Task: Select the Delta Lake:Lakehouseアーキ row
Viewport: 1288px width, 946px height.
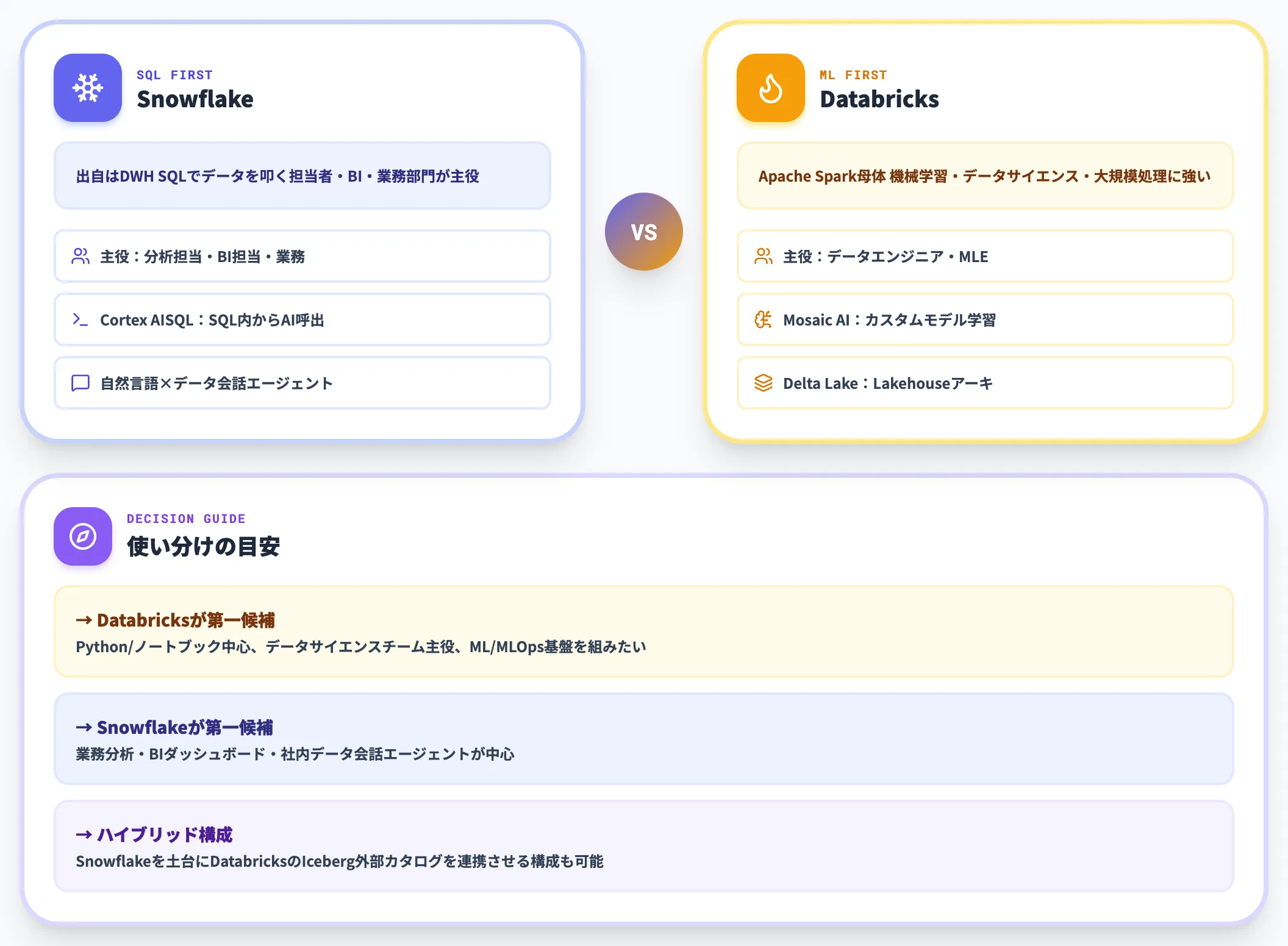Action: 986,383
